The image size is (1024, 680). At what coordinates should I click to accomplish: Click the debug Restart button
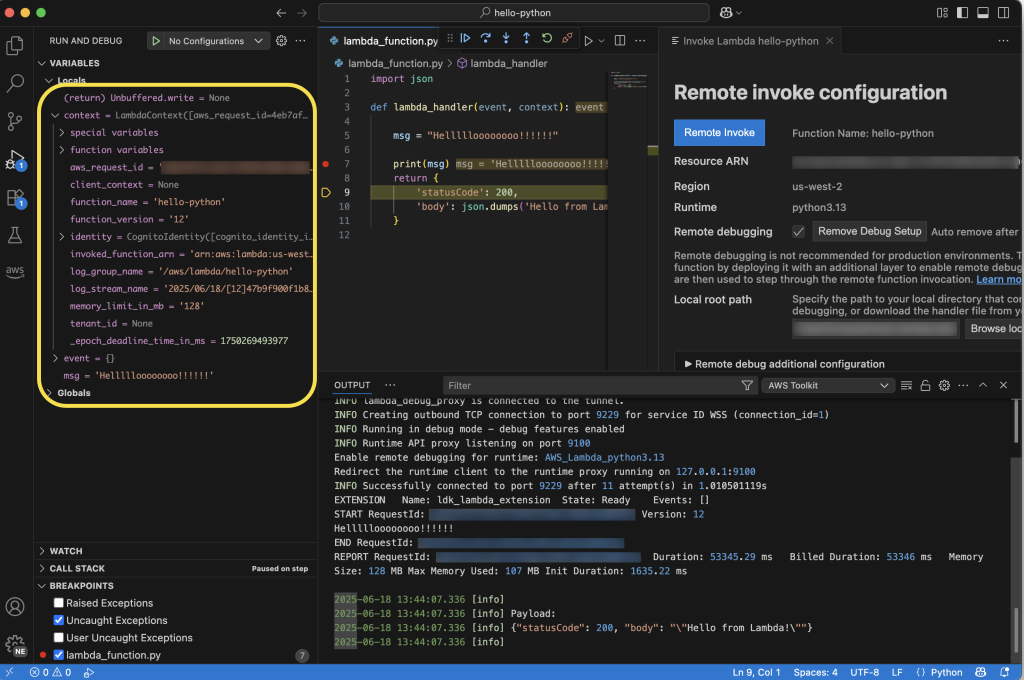point(547,39)
